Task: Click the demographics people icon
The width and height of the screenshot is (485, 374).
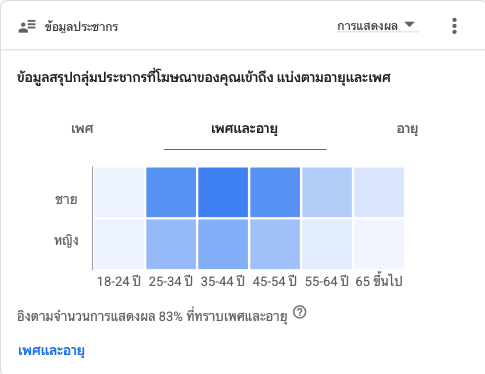Action: click(x=27, y=26)
